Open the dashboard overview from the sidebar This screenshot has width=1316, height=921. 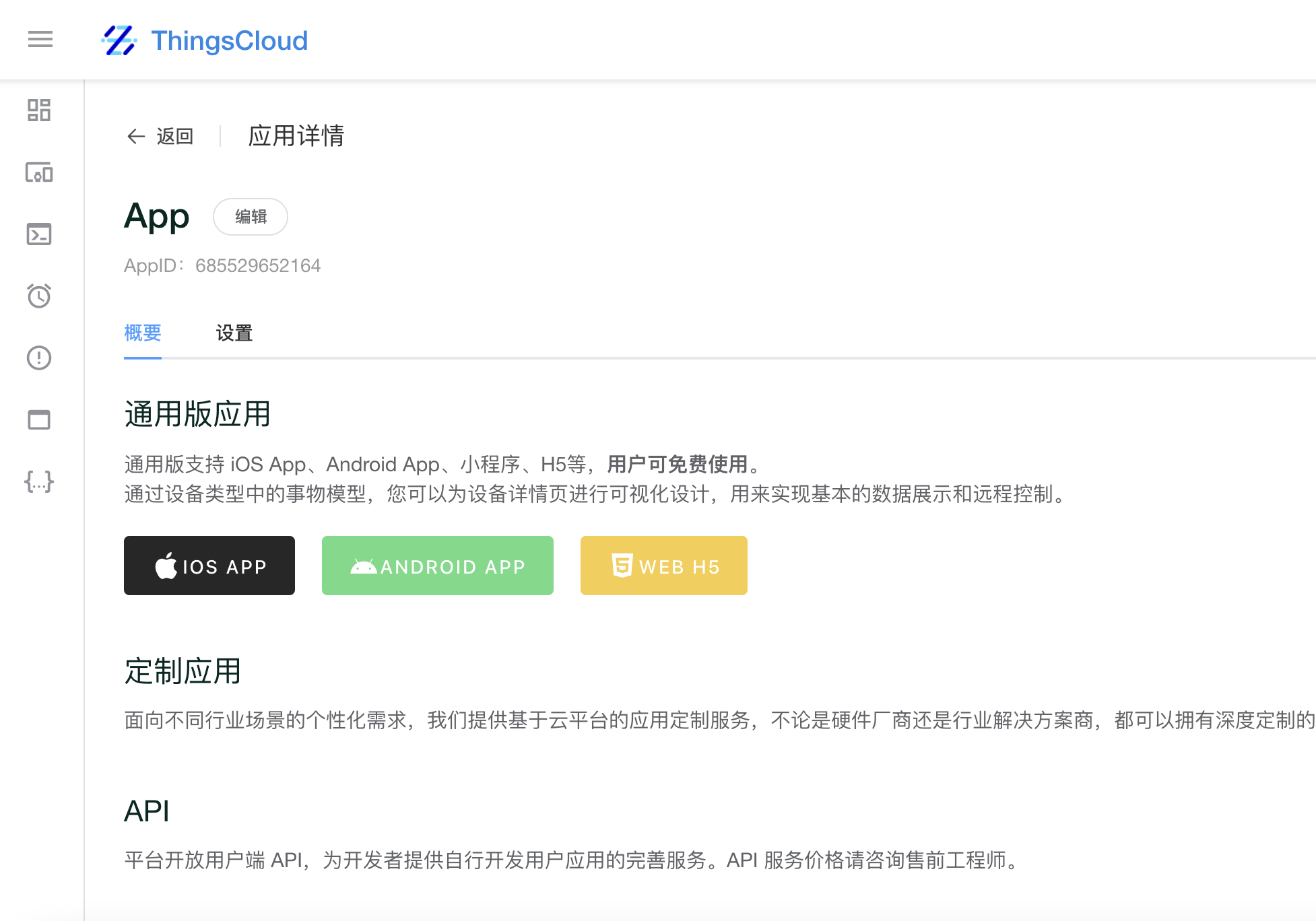pyautogui.click(x=38, y=111)
